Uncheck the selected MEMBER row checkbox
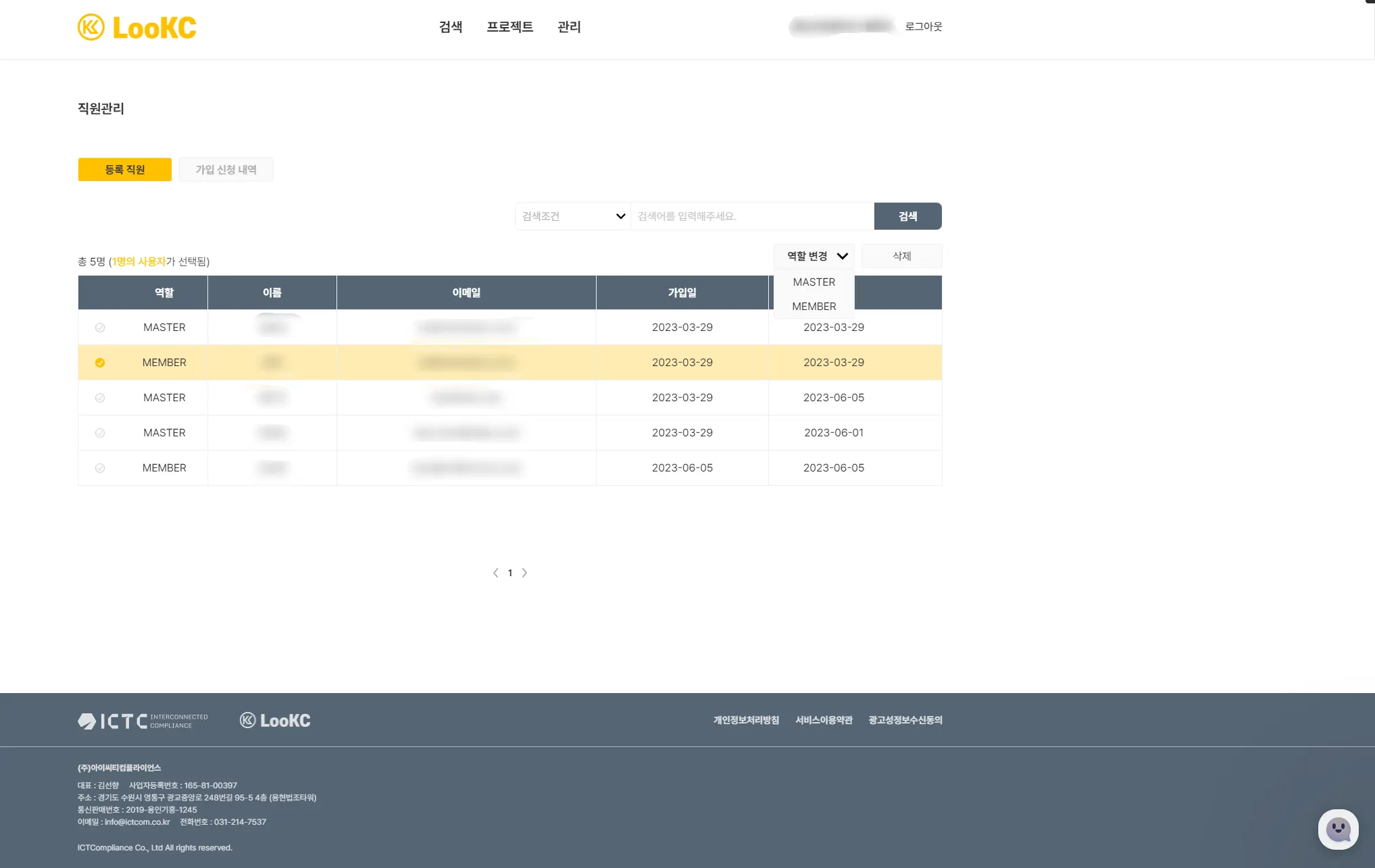Viewport: 1375px width, 868px height. click(x=100, y=363)
